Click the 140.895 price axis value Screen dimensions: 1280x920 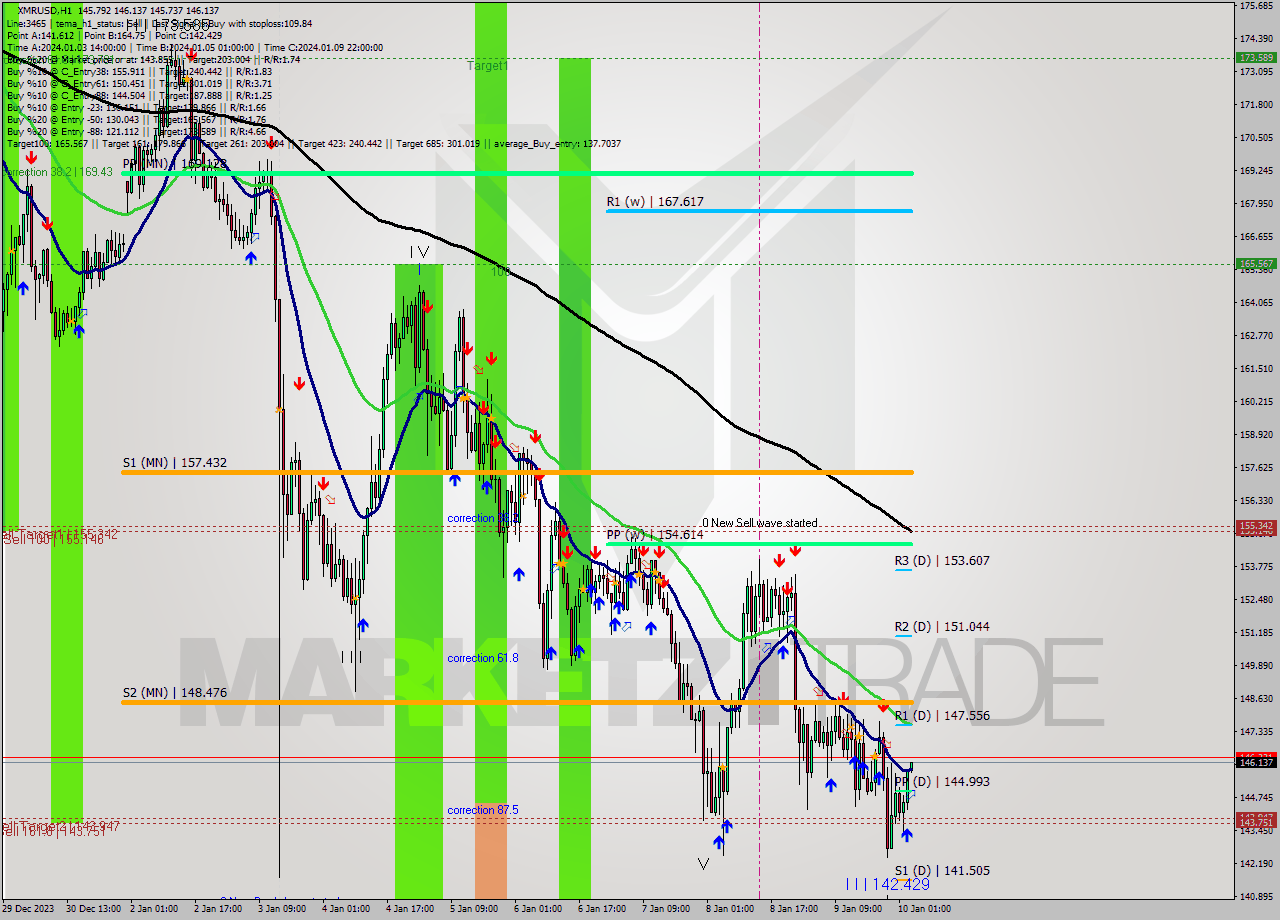[1256, 897]
